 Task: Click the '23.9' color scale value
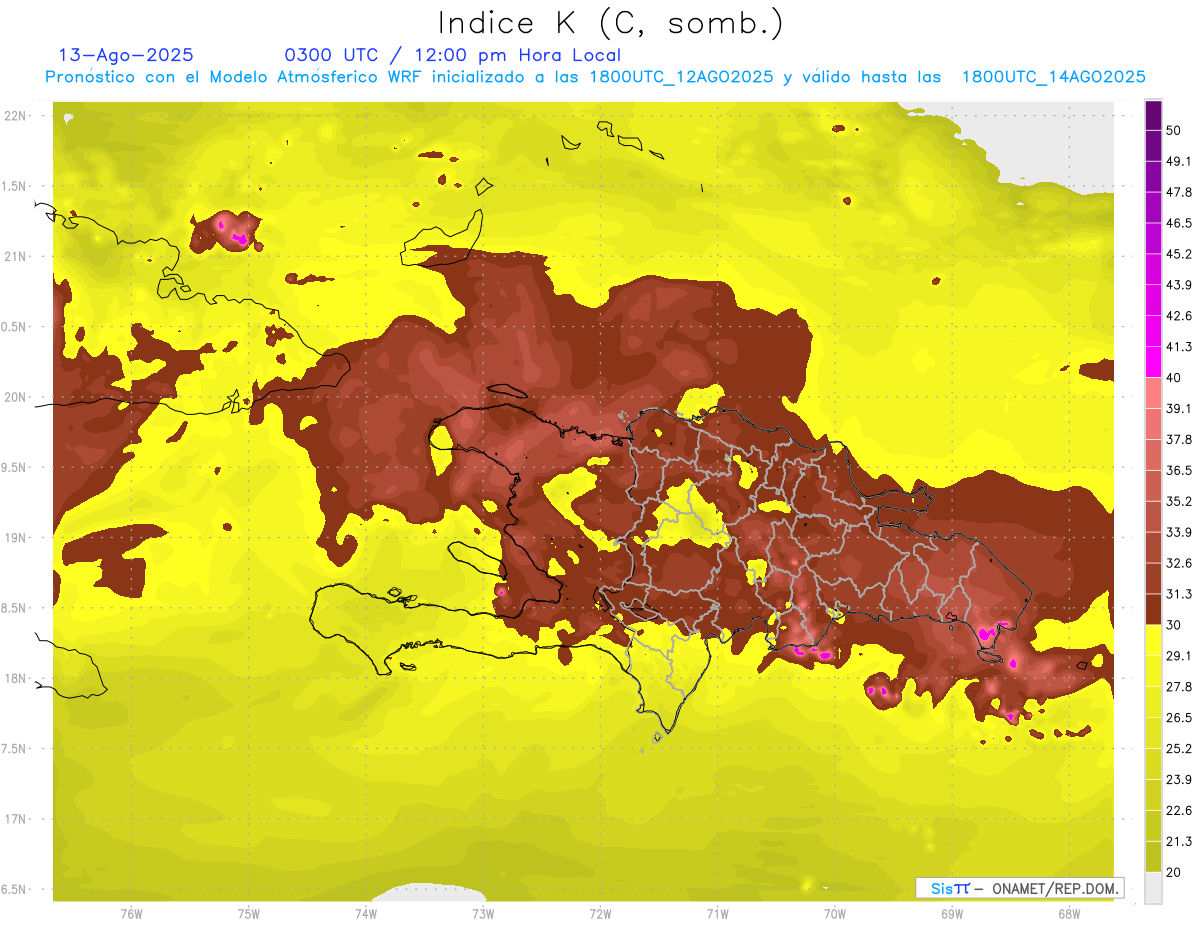pyautogui.click(x=1179, y=780)
